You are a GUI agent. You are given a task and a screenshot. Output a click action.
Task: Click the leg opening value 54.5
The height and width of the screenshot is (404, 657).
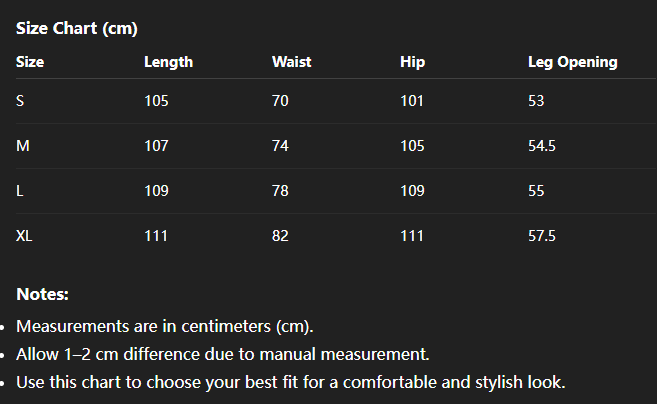541,146
